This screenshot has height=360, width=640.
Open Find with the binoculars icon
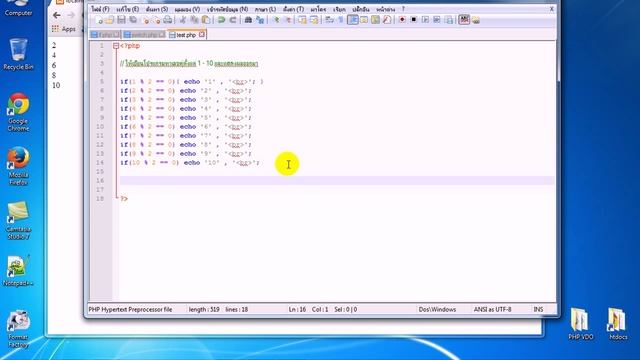[248, 20]
